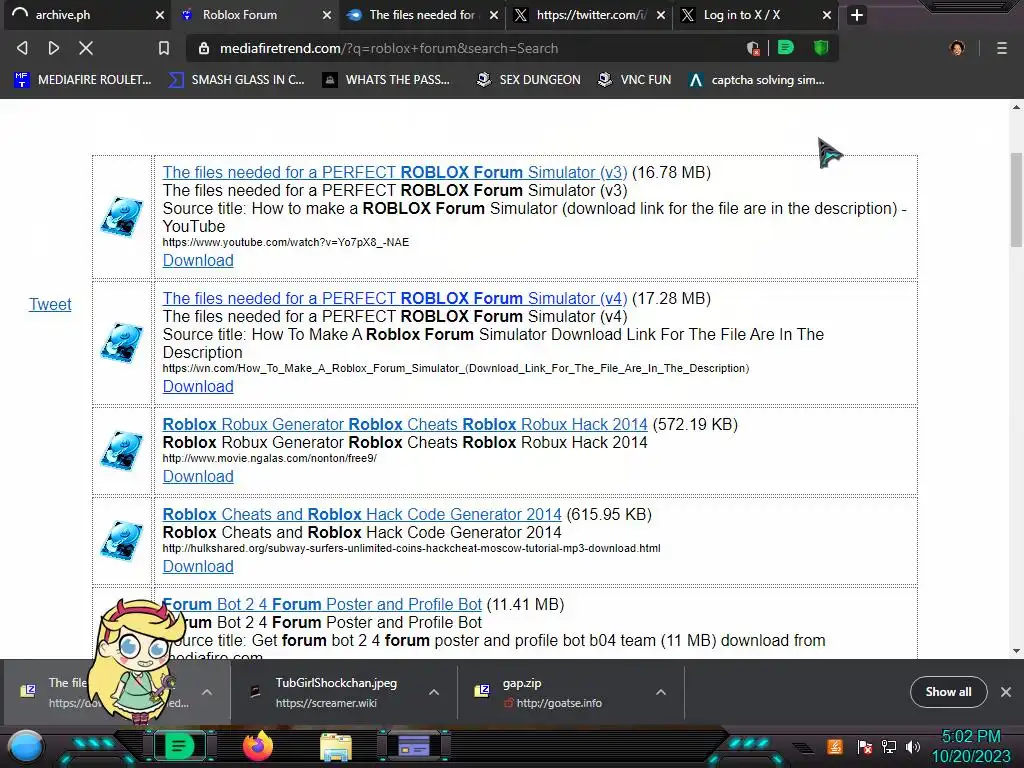Open Firefox from the taskbar
The height and width of the screenshot is (768, 1024).
coord(258,746)
